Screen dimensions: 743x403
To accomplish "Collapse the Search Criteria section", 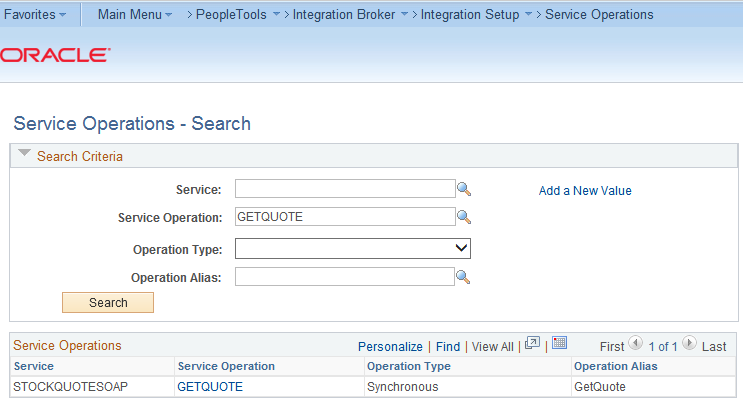I will tap(25, 155).
